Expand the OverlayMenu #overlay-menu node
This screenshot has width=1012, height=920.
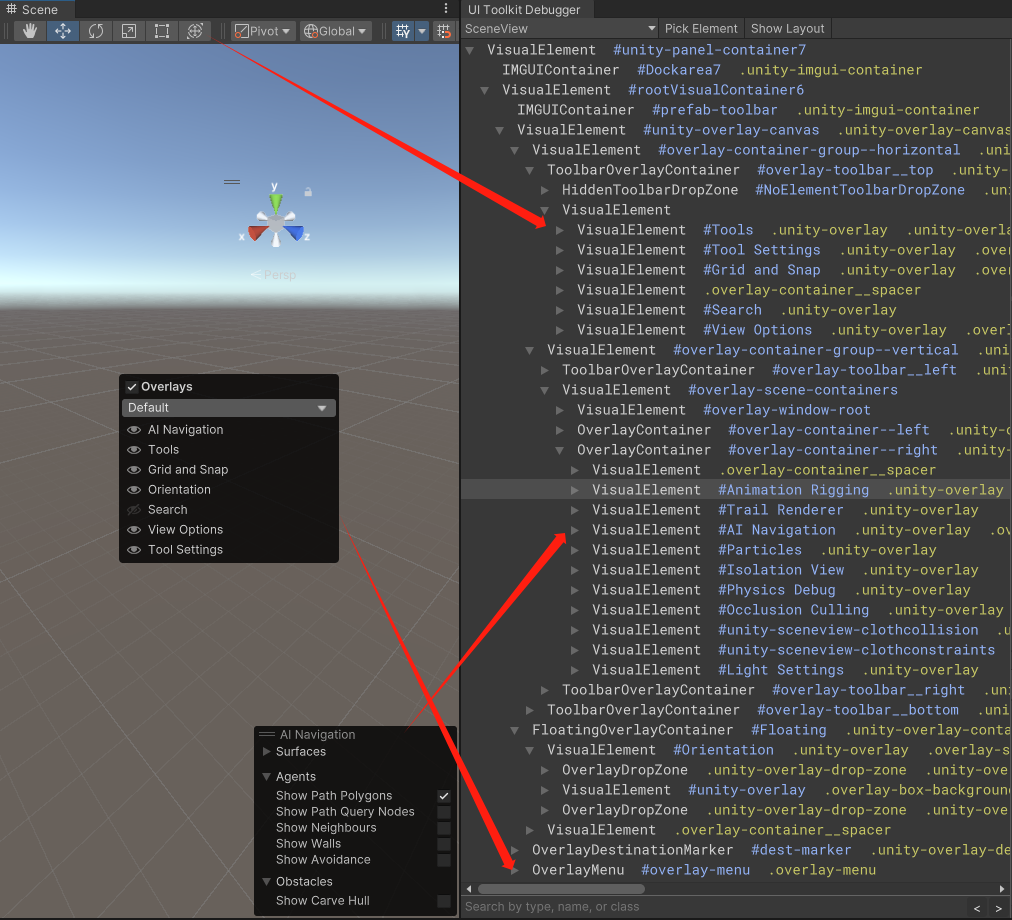tap(515, 870)
